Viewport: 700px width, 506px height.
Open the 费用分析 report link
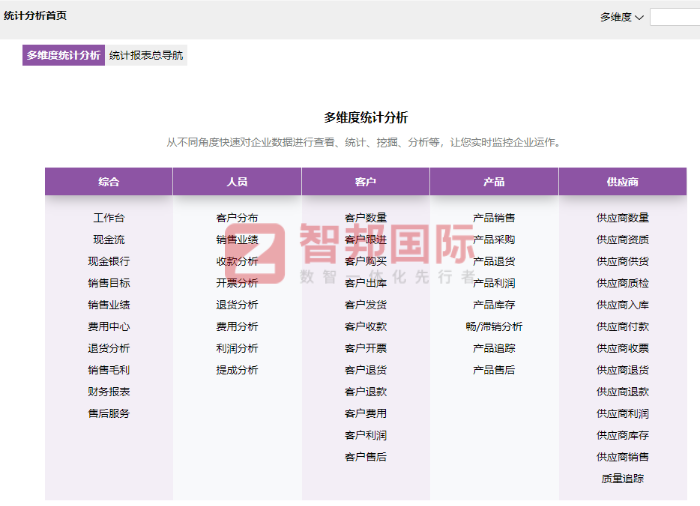pyautogui.click(x=237, y=326)
